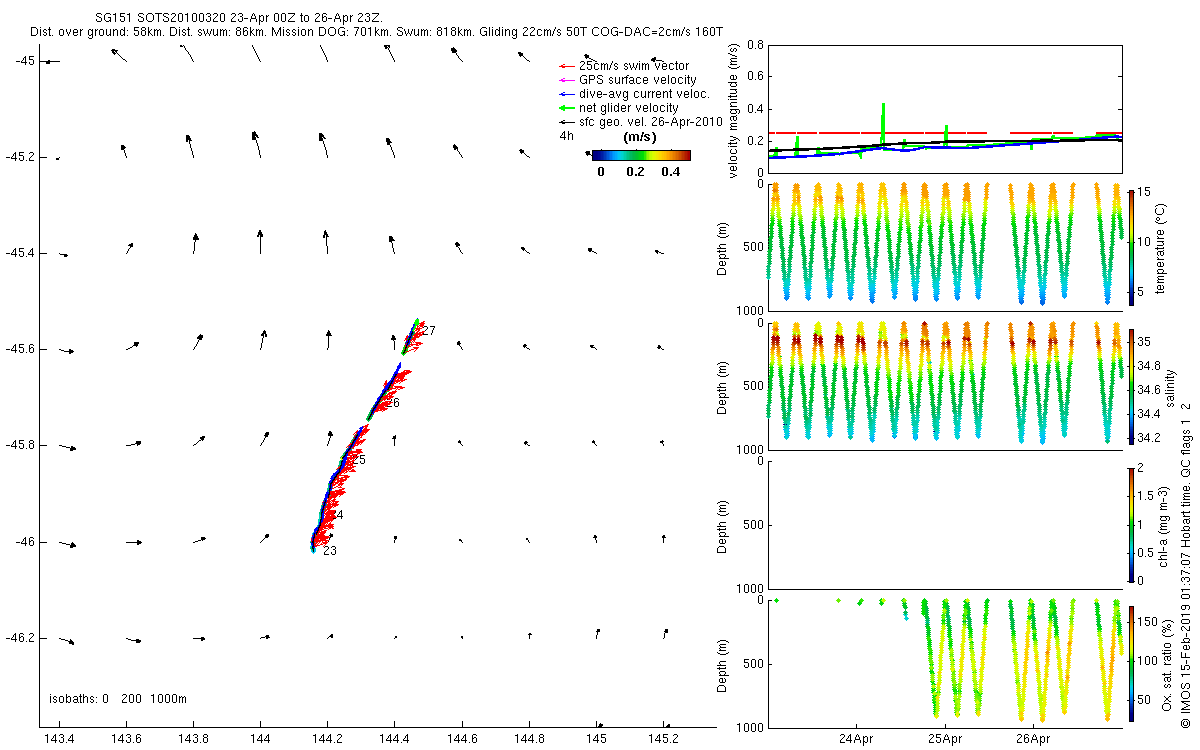Click map latitude tick '-45.6'
This screenshot has width=1200, height=750.
click(x=19, y=350)
